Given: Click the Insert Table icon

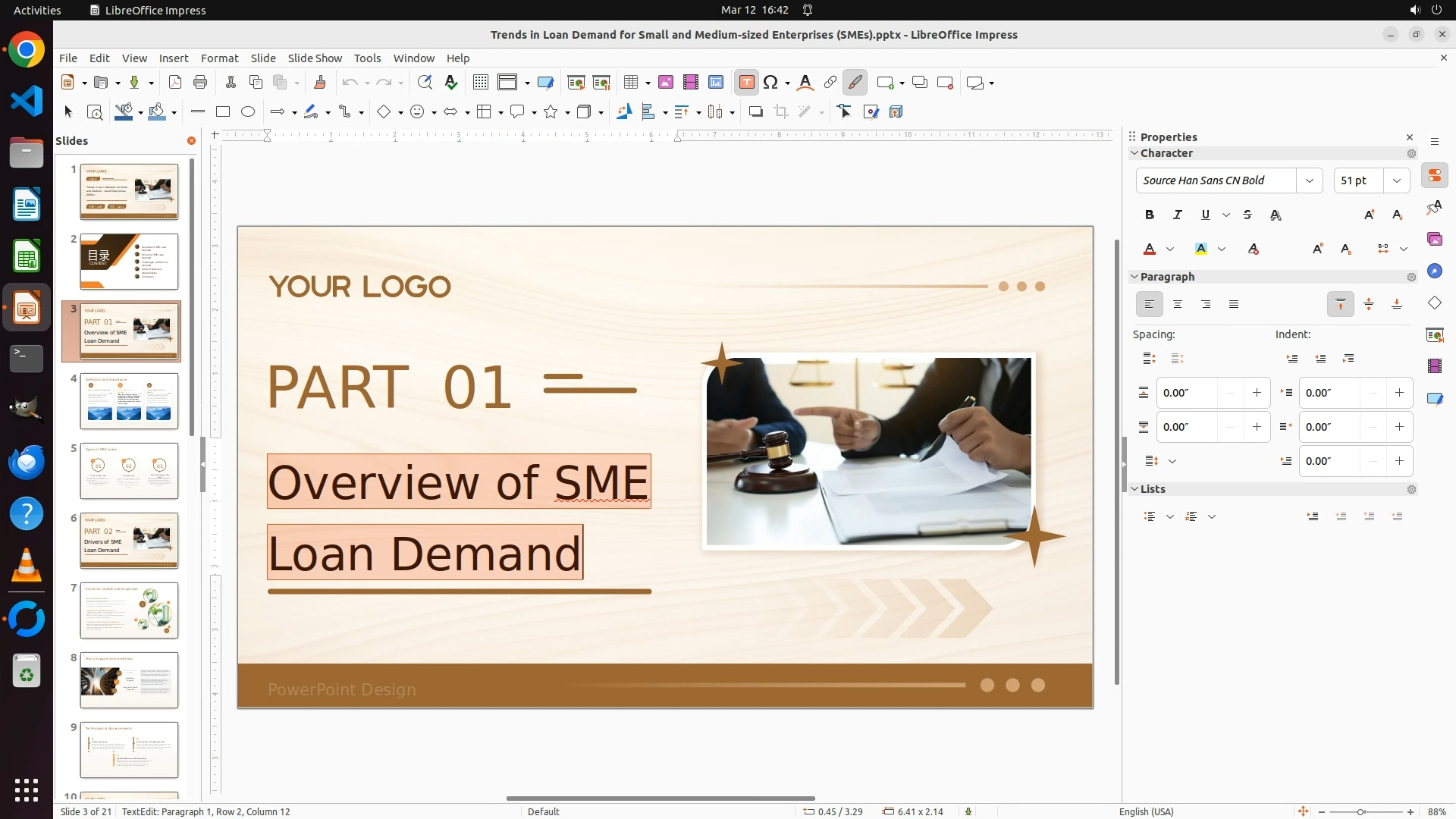Looking at the screenshot, I should pyautogui.click(x=630, y=83).
